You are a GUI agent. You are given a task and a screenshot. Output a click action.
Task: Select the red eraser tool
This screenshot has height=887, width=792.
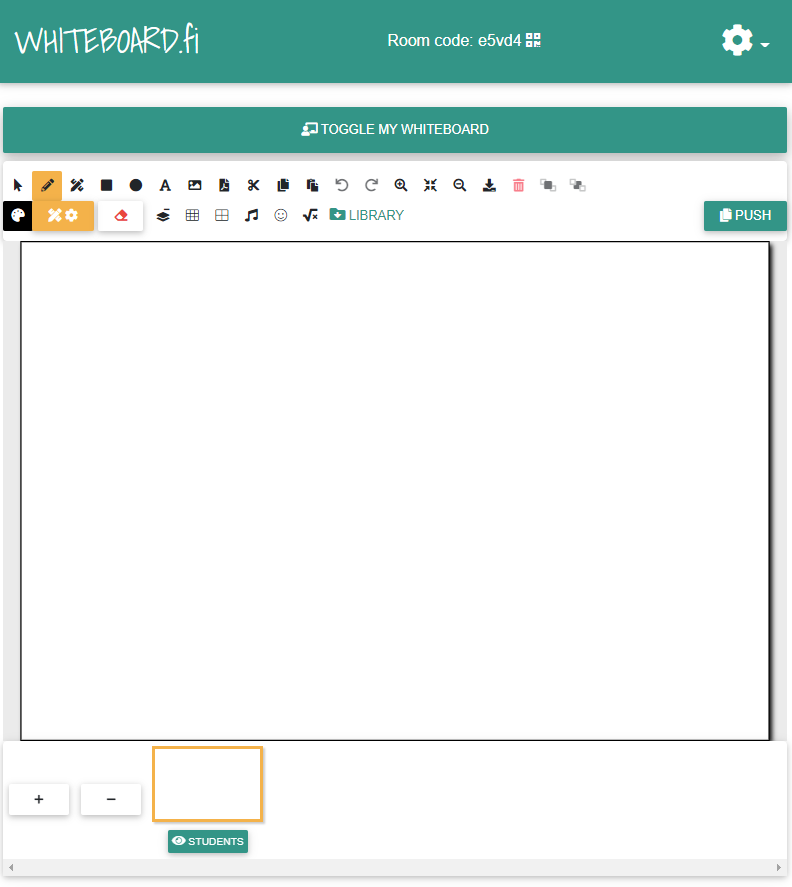[x=121, y=215]
